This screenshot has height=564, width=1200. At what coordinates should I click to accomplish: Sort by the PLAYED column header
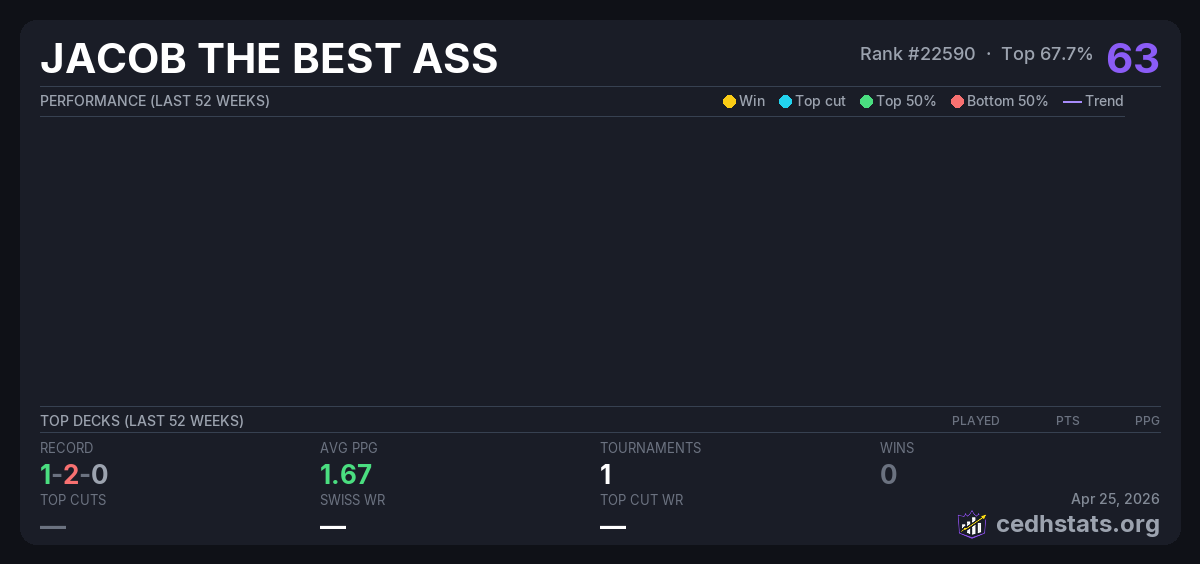point(975,421)
